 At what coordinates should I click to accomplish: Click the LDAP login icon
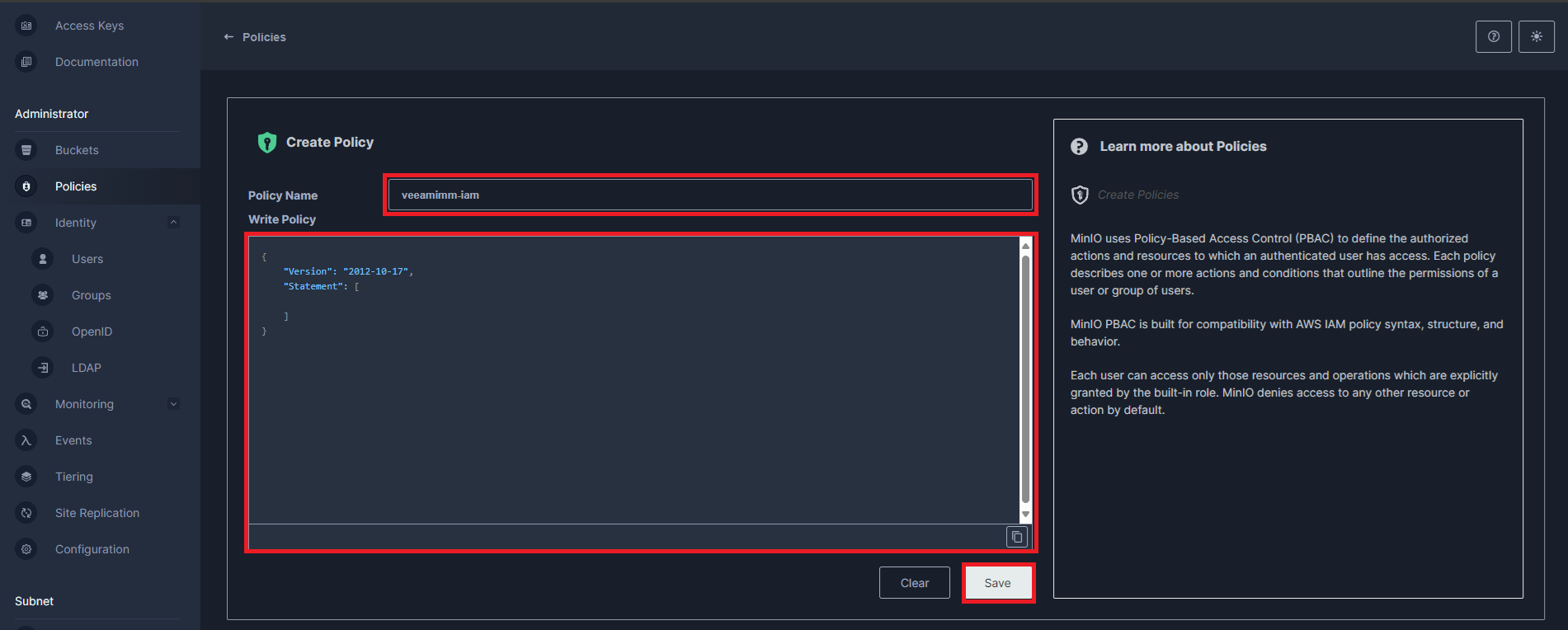pyautogui.click(x=43, y=368)
